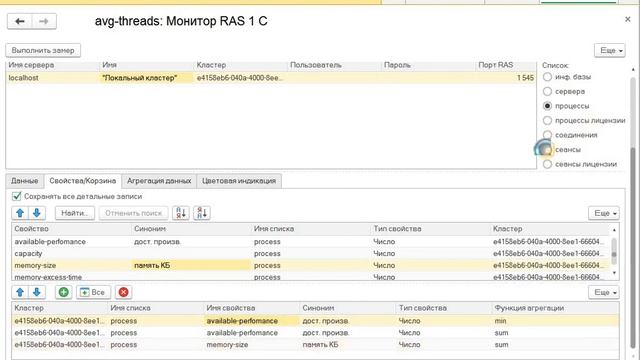Screen dimensions: 640x360
Task: Toggle Сохранять все детальные записи checkbox
Action: click(17, 196)
